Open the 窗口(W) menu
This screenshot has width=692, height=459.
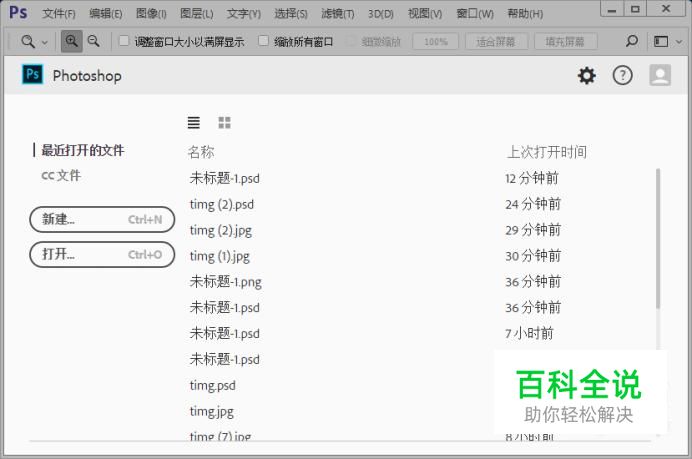coord(475,14)
